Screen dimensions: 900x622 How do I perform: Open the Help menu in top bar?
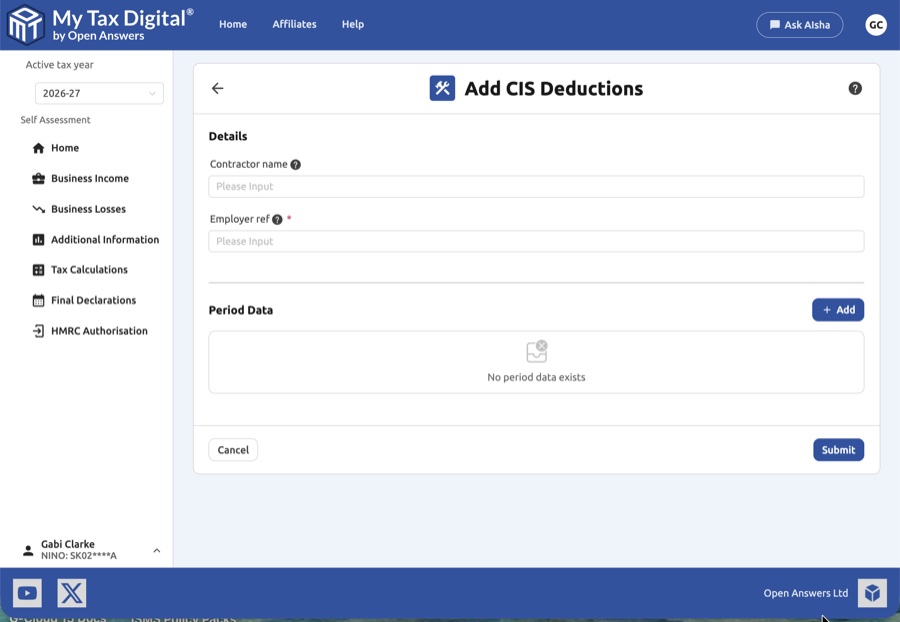click(353, 25)
